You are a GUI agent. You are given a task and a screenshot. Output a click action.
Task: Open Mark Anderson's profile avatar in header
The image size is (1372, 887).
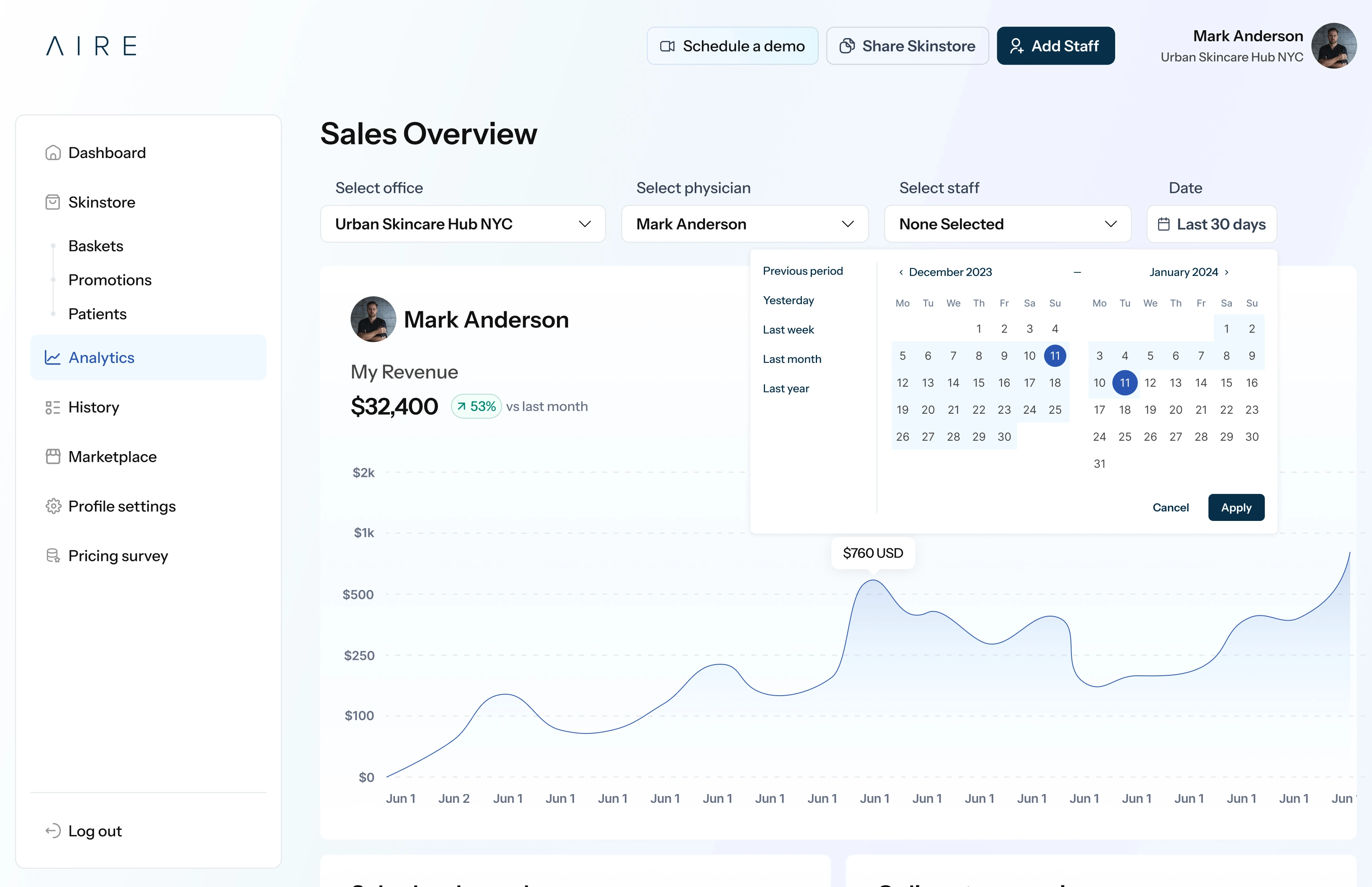point(1334,46)
